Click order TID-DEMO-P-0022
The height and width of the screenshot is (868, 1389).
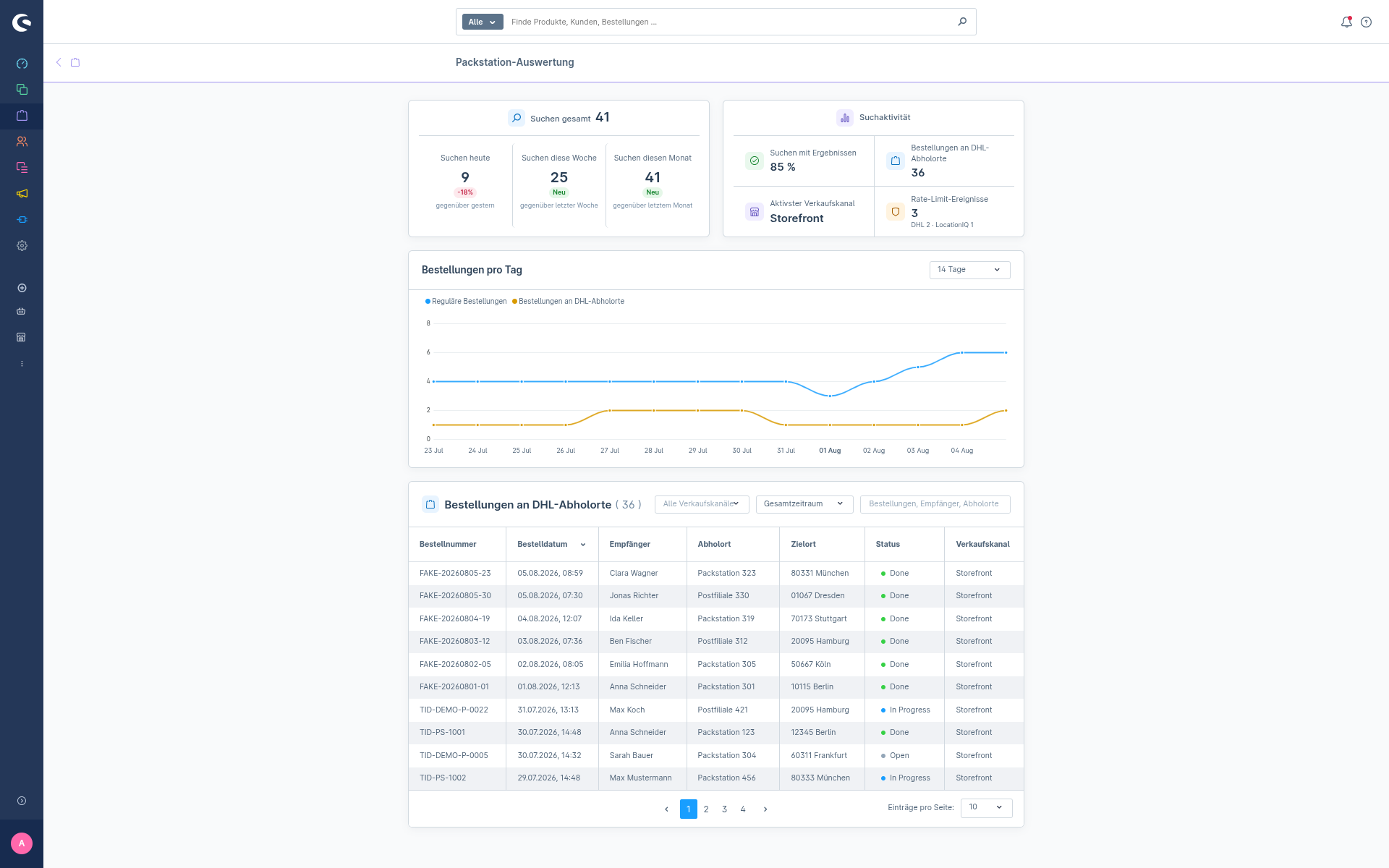454,710
